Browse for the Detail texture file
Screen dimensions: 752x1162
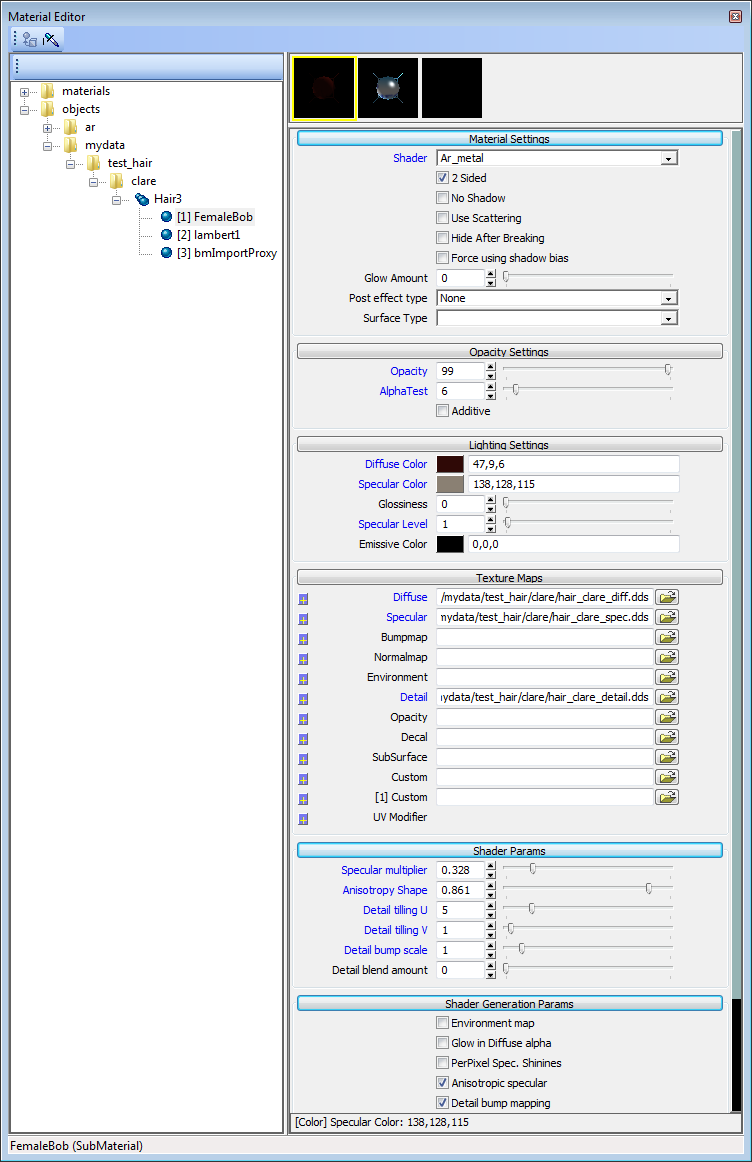click(667, 697)
